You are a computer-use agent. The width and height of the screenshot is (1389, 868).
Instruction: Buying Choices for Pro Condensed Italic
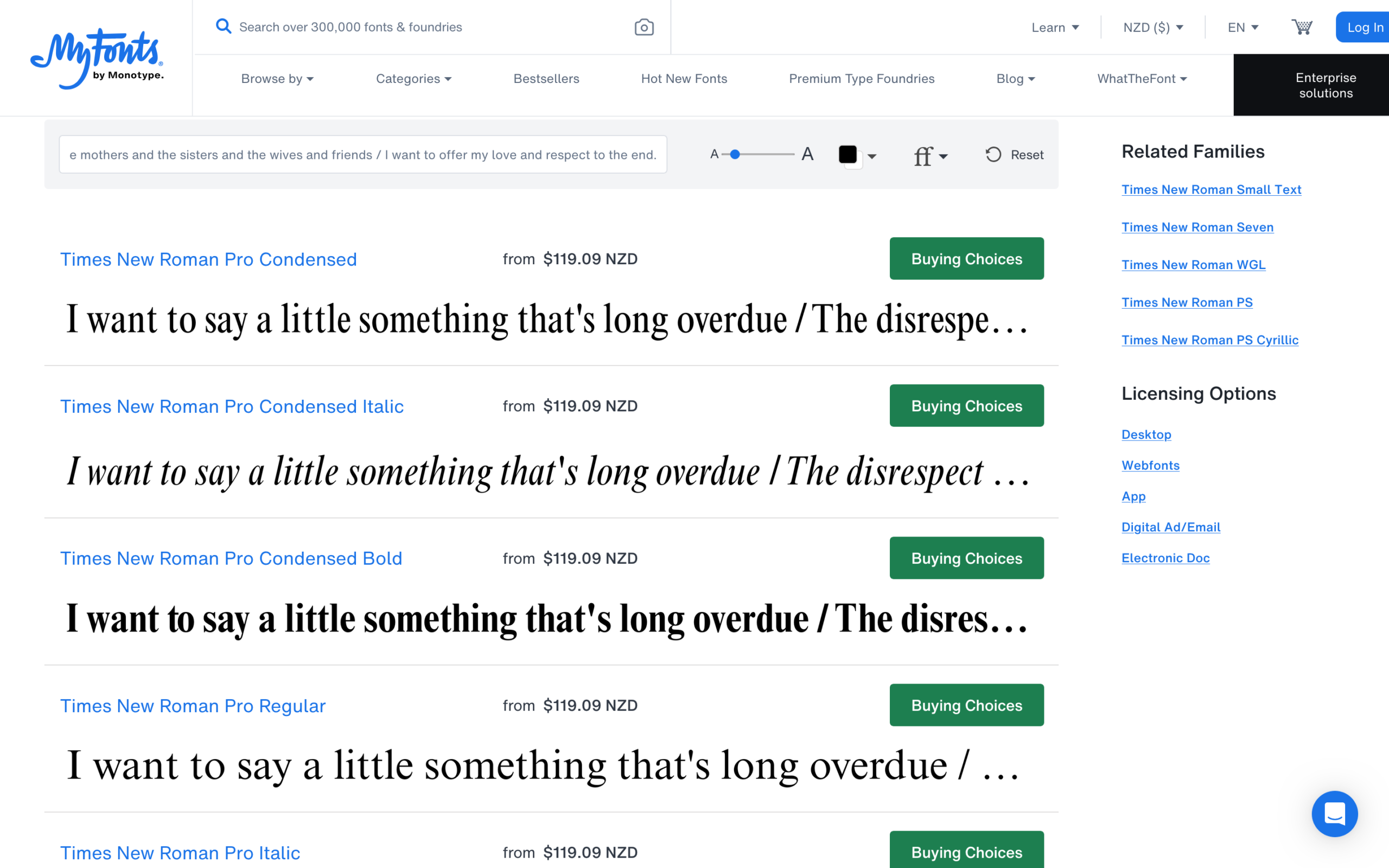966,405
